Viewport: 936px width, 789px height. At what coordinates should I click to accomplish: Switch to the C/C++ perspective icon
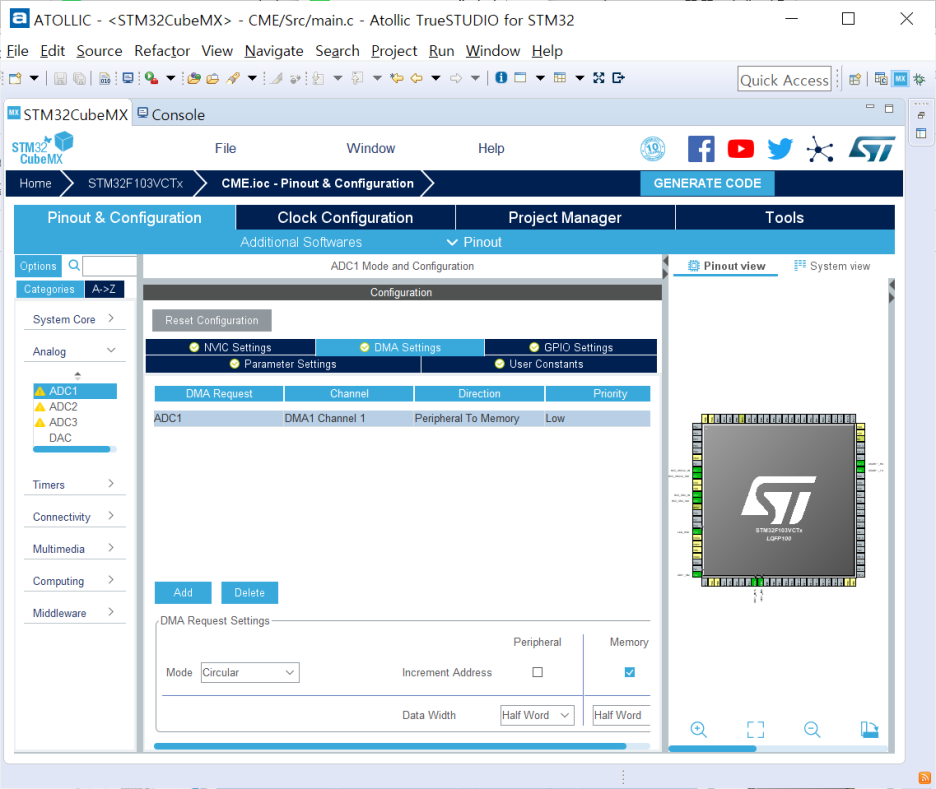coord(880,79)
